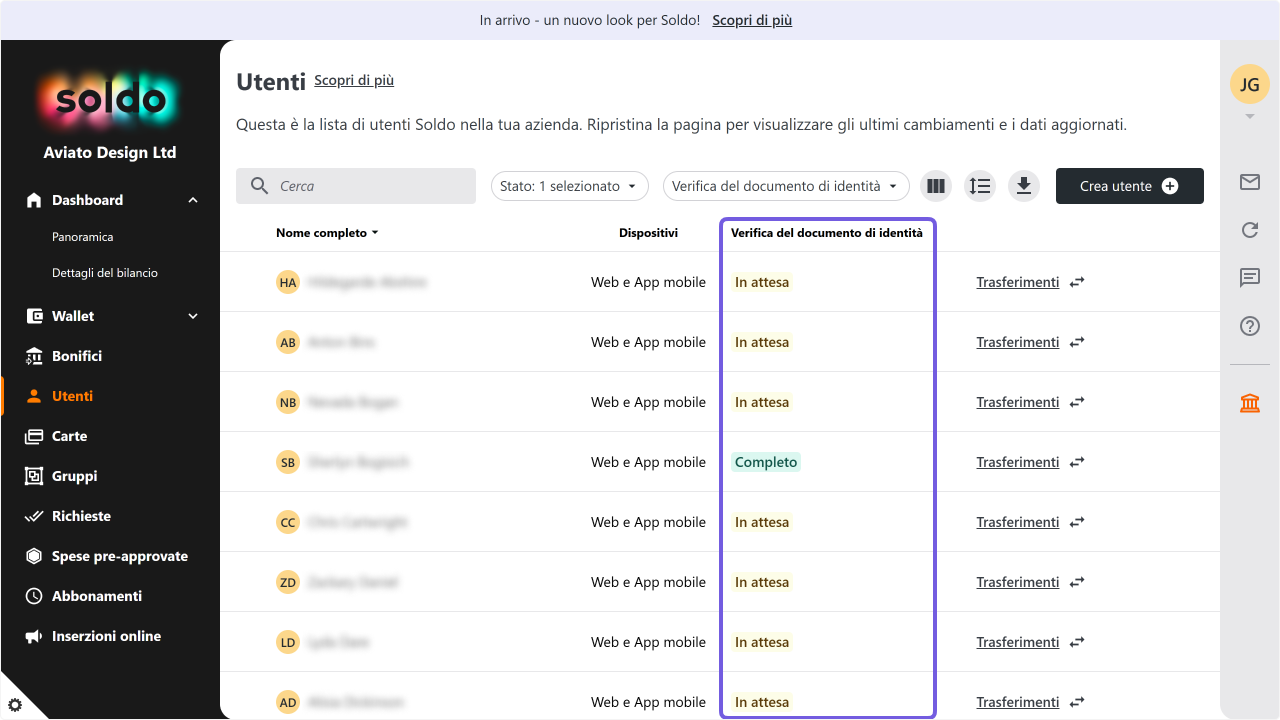The height and width of the screenshot is (720, 1280).
Task: Open the JG account avatar menu
Action: pos(1250,84)
